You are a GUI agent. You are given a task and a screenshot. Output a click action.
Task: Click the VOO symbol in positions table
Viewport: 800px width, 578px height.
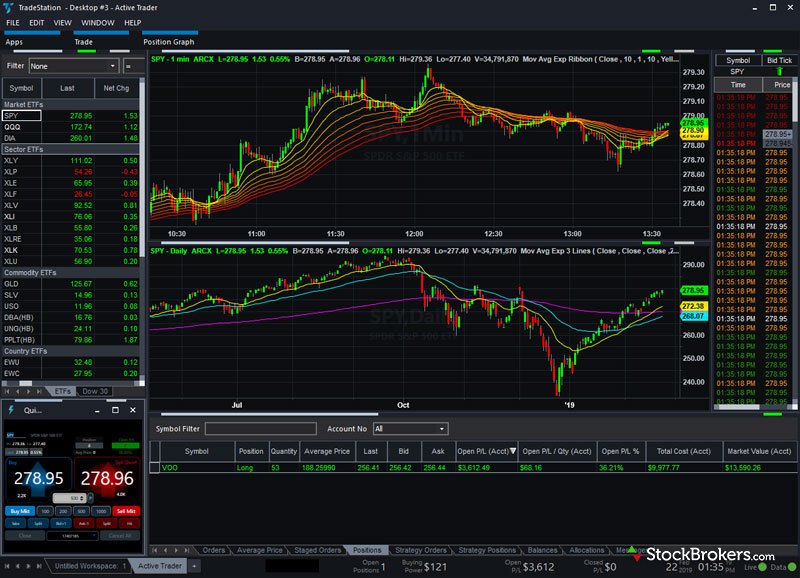tap(170, 467)
